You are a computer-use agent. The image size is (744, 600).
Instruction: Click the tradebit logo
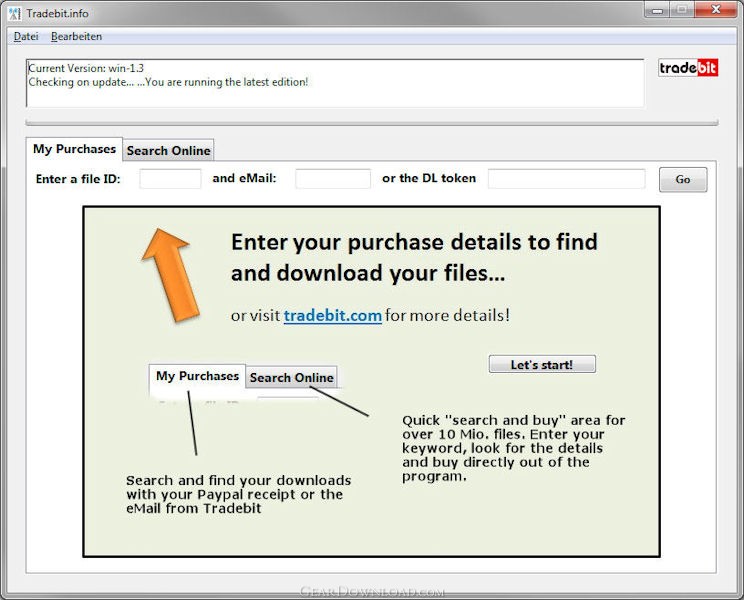(x=688, y=68)
